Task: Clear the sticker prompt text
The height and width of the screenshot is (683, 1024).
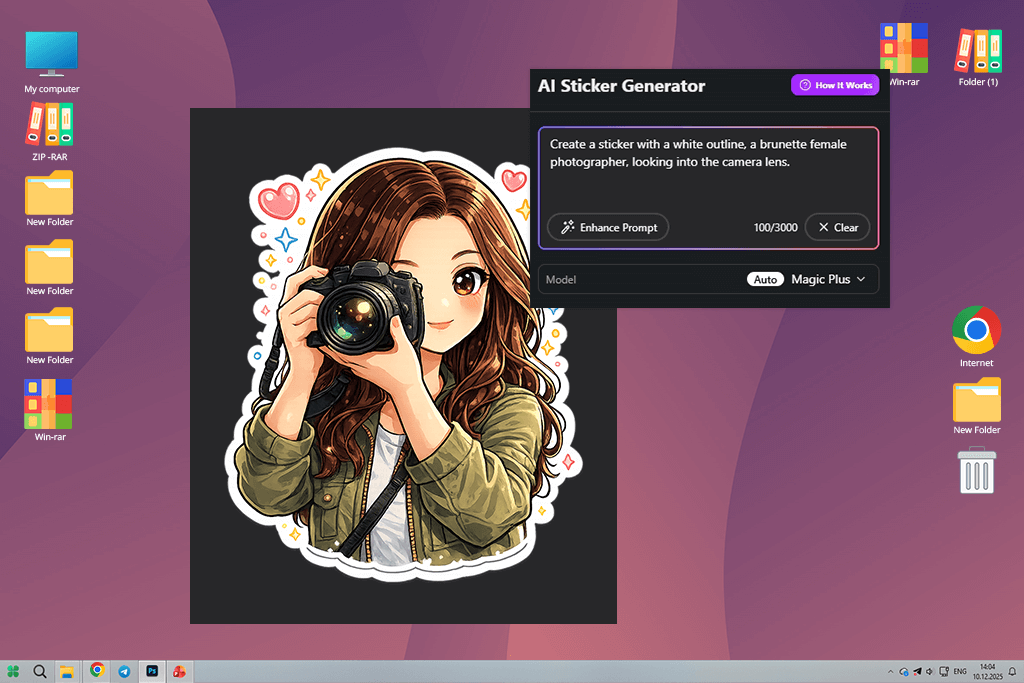Action: [838, 227]
